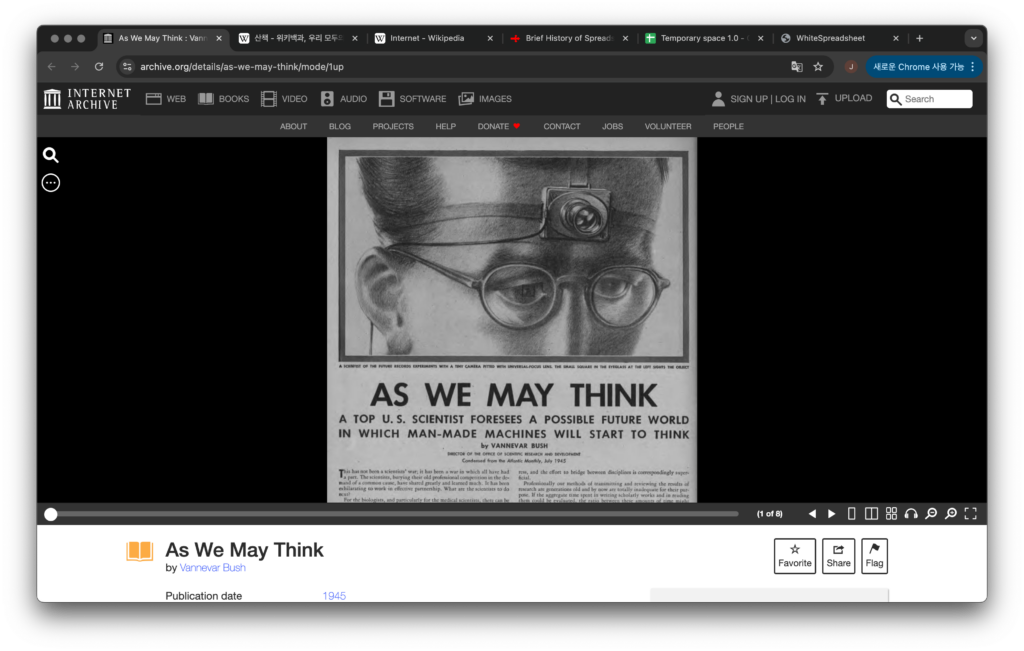Enter fullscreen book viewer mode
The width and height of the screenshot is (1024, 651).
[x=970, y=514]
